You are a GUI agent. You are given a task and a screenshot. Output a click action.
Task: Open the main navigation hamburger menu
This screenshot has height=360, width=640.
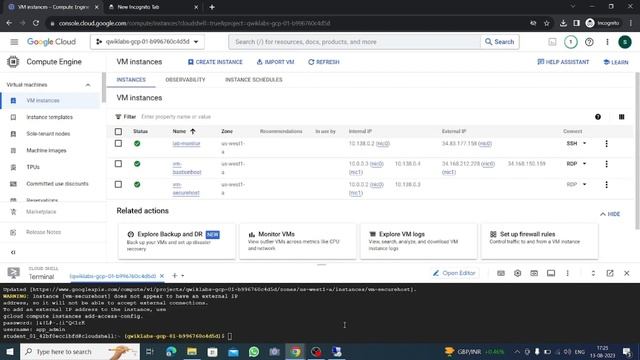[14, 42]
